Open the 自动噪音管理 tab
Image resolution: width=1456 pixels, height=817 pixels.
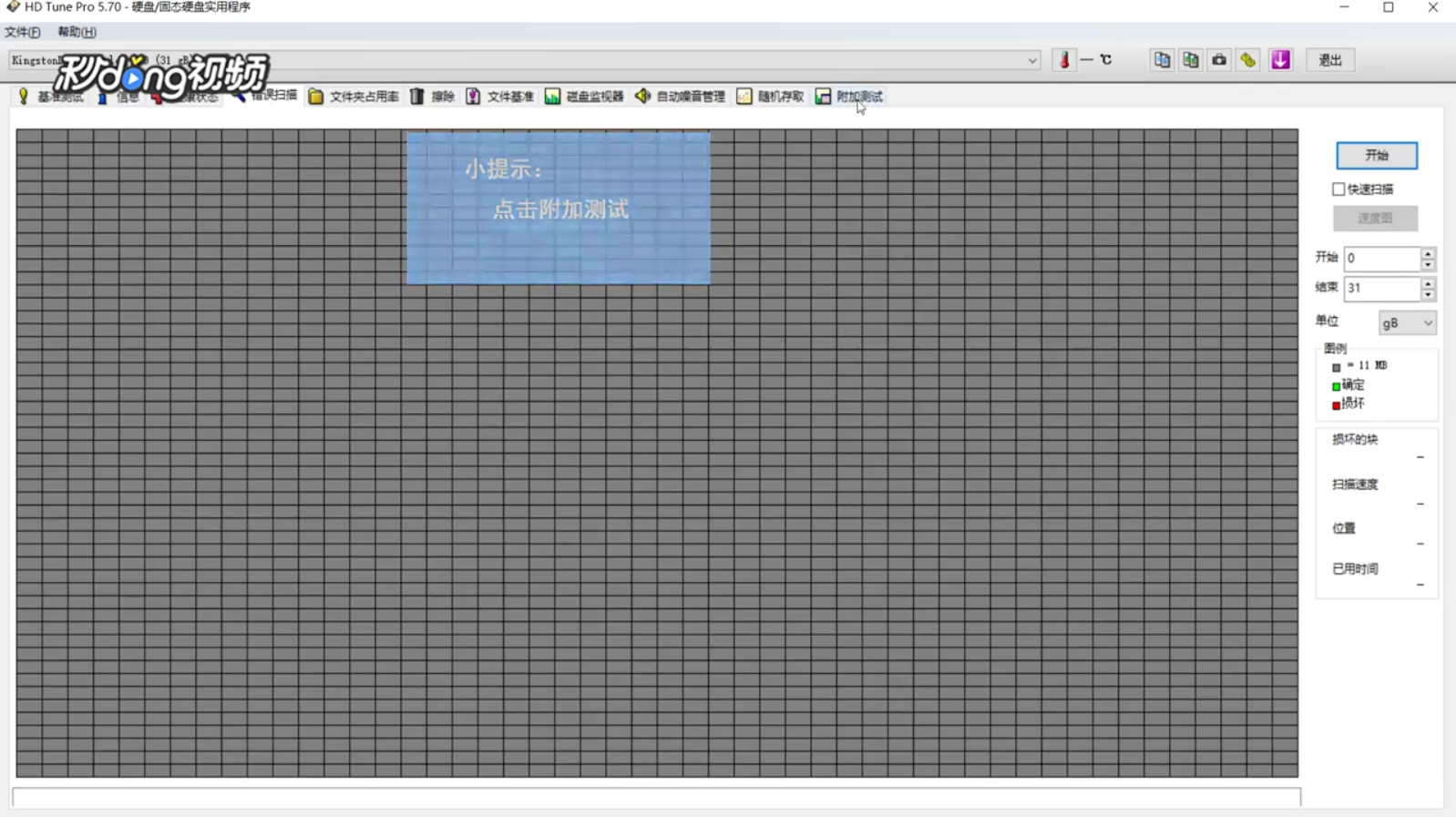pyautogui.click(x=680, y=97)
